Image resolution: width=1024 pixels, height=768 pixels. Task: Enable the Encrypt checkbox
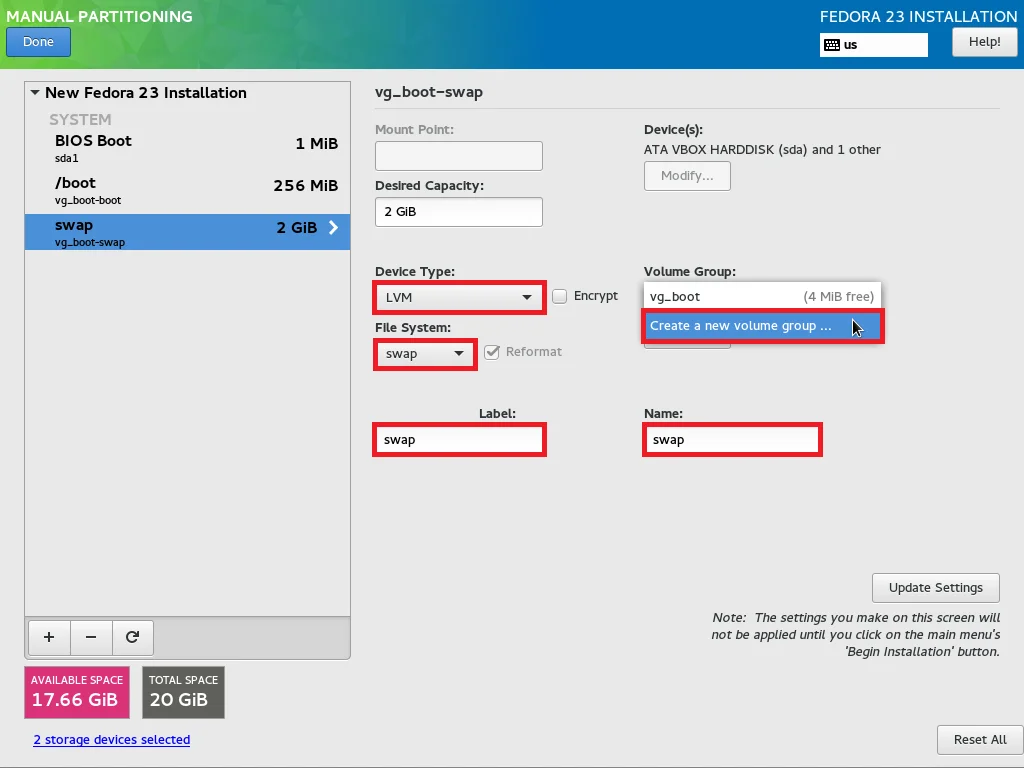coord(560,296)
